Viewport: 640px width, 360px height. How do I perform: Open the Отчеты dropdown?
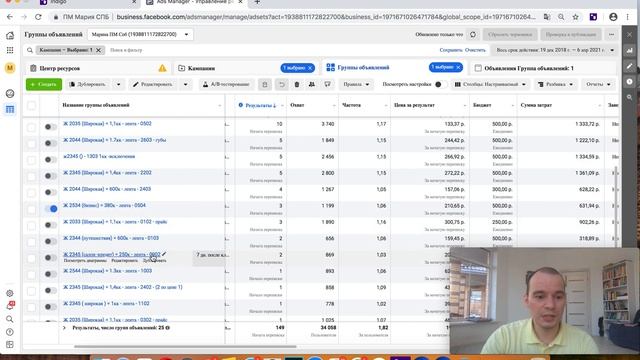pyautogui.click(x=598, y=84)
